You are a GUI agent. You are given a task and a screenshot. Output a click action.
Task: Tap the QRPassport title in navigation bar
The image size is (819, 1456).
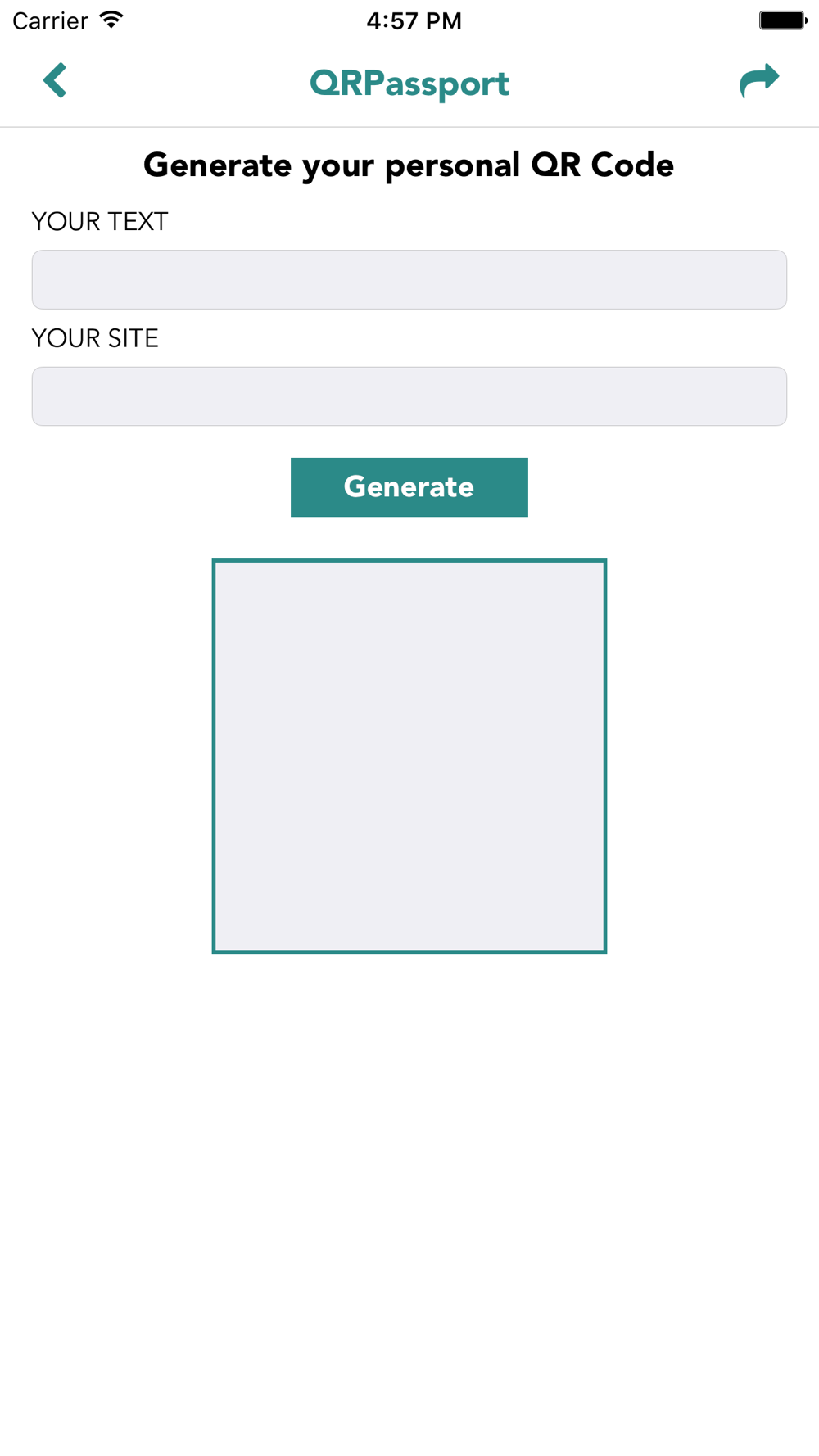(x=409, y=84)
